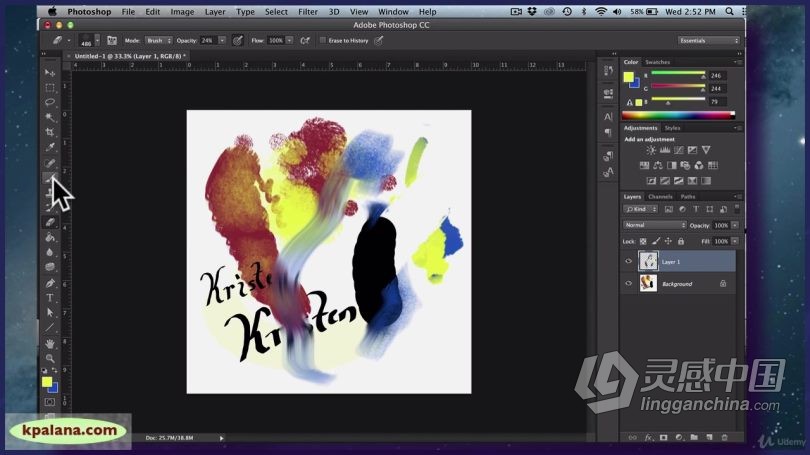The width and height of the screenshot is (810, 455).
Task: Select the Eraser tool in the toolbox
Action: point(50,222)
